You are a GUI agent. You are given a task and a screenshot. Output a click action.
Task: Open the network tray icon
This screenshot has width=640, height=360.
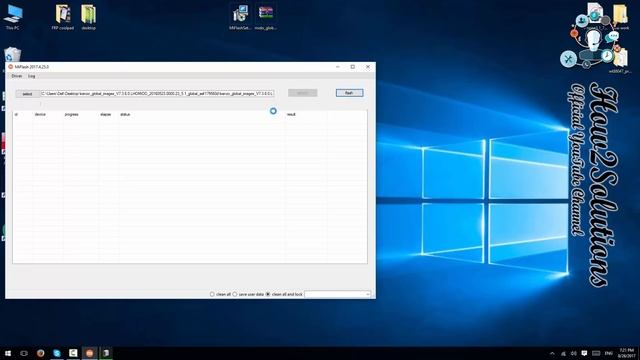pyautogui.click(x=563, y=353)
